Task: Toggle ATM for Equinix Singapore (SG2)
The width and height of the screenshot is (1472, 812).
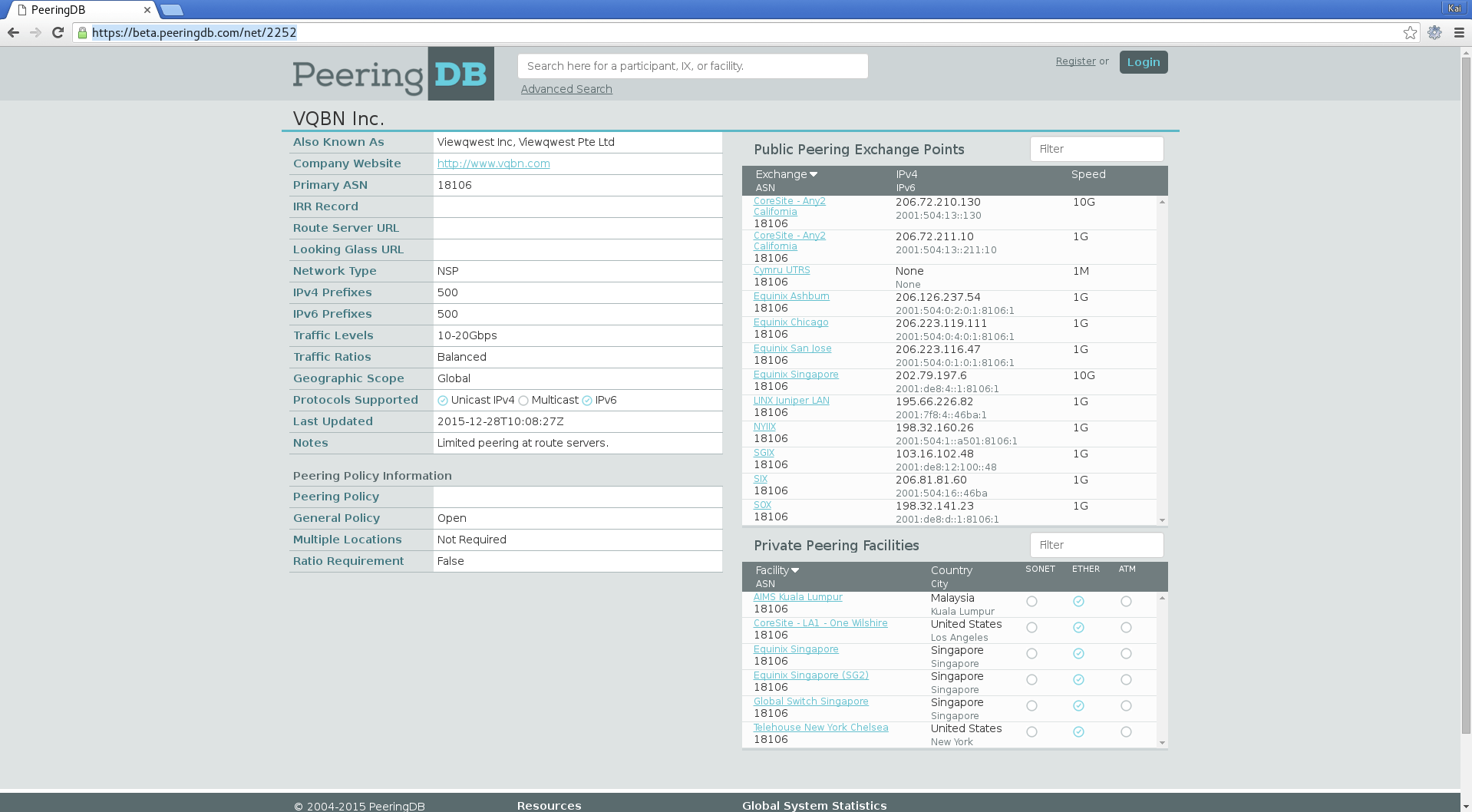Action: pyautogui.click(x=1126, y=680)
